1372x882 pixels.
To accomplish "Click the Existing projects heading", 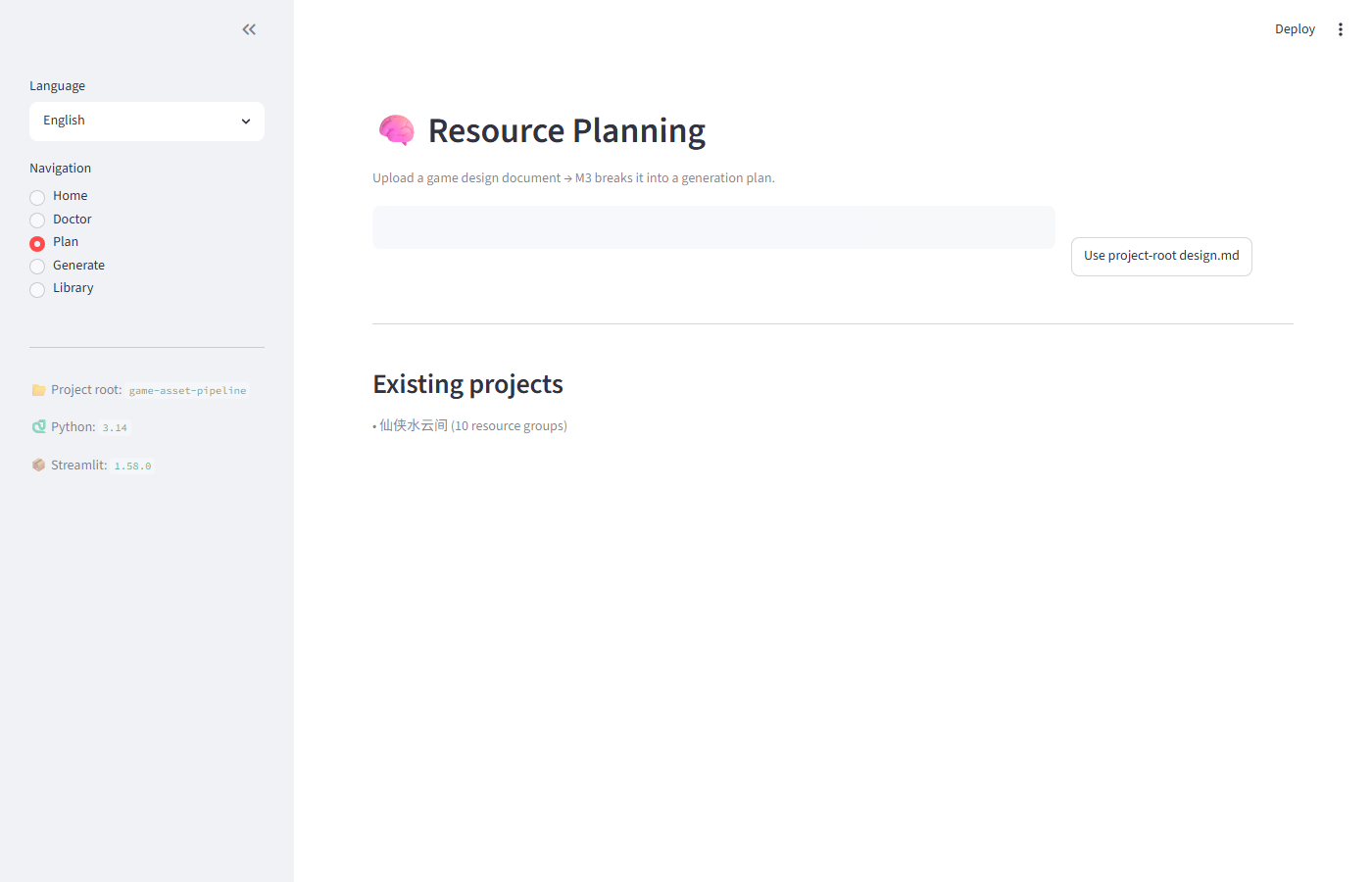I will tap(467, 384).
